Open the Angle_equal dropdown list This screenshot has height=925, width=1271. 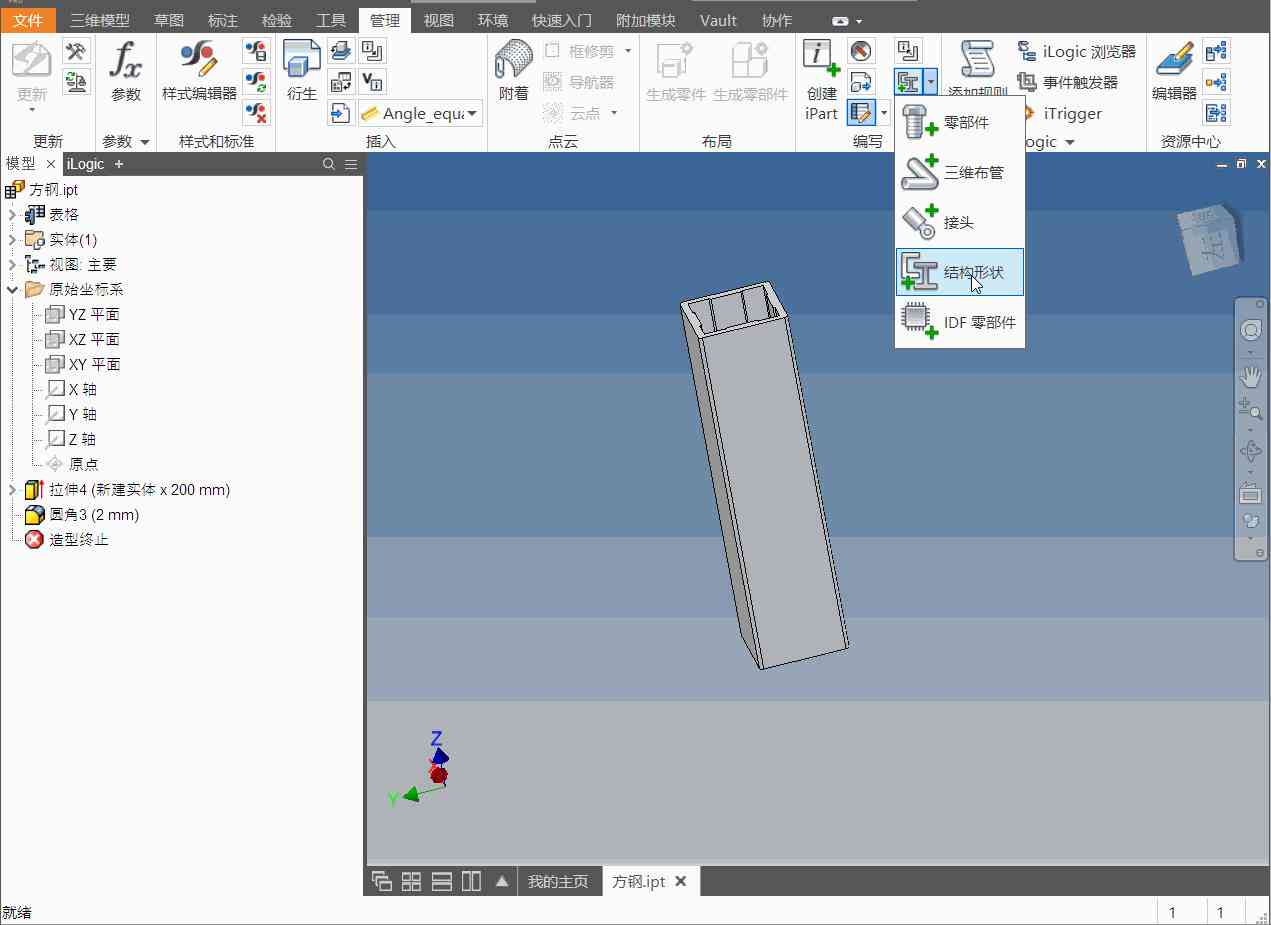pyautogui.click(x=473, y=113)
